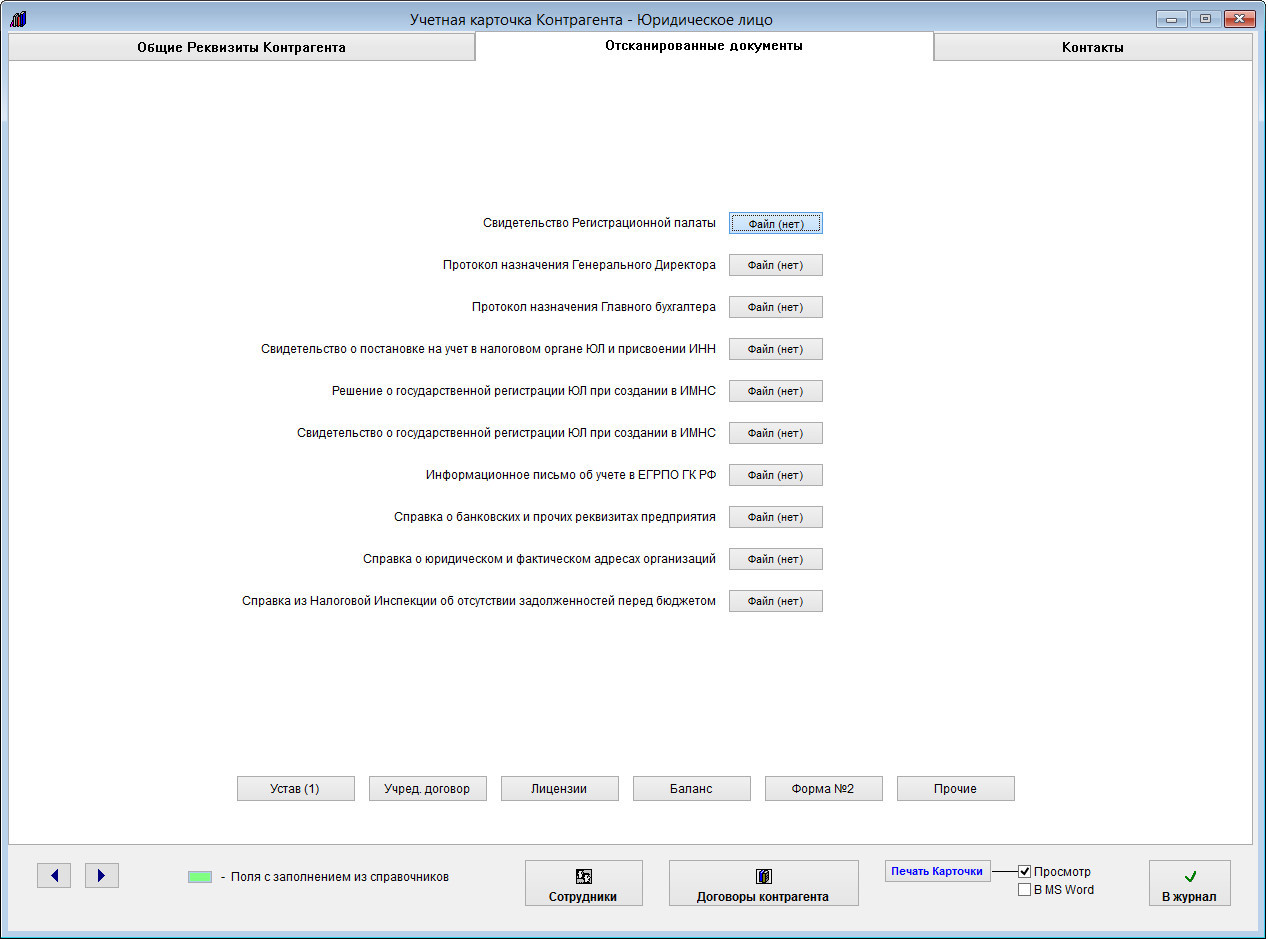
Task: Switch to Общие Реквизиты Контрагента tab
Action: pyautogui.click(x=241, y=47)
